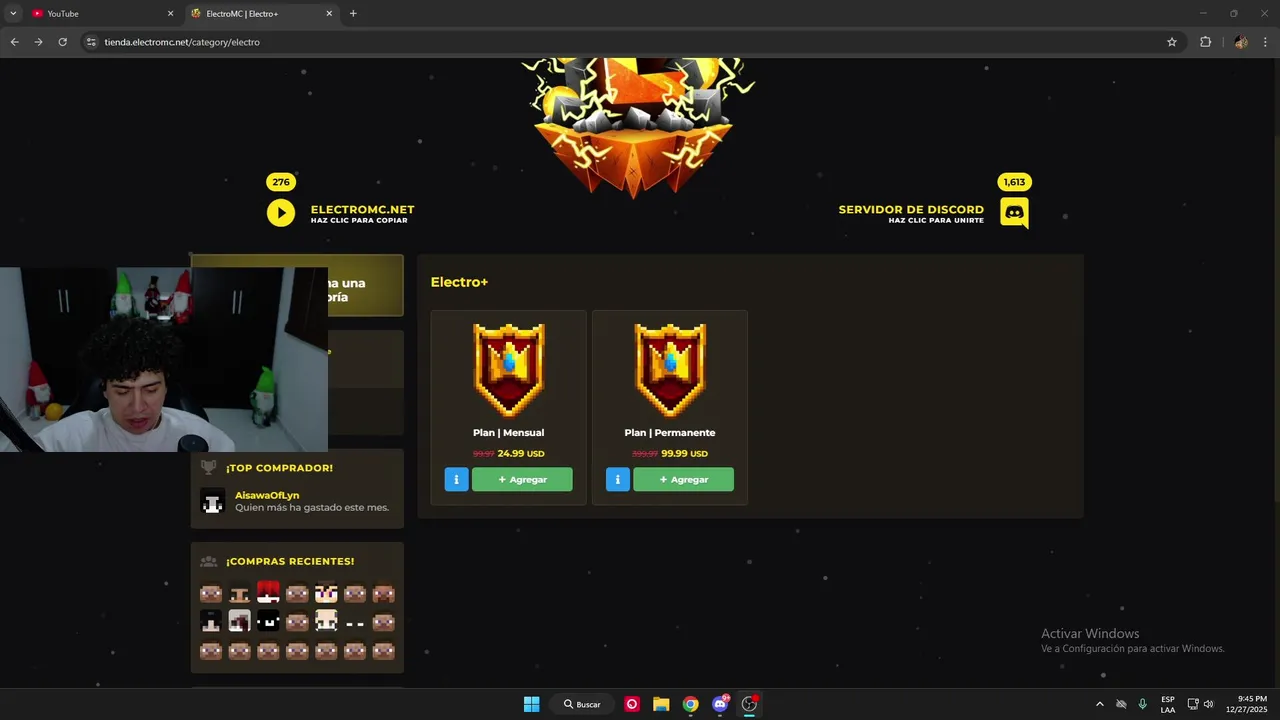The width and height of the screenshot is (1280, 720).
Task: Click the Plan Mensual shield badge image
Action: point(509,370)
